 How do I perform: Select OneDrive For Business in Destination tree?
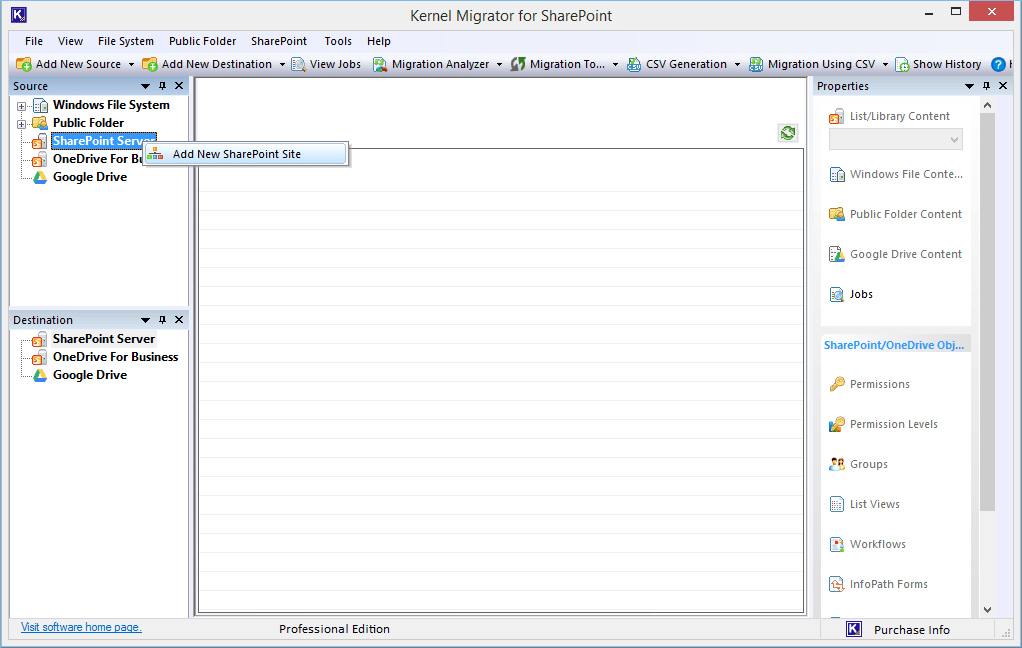point(115,357)
